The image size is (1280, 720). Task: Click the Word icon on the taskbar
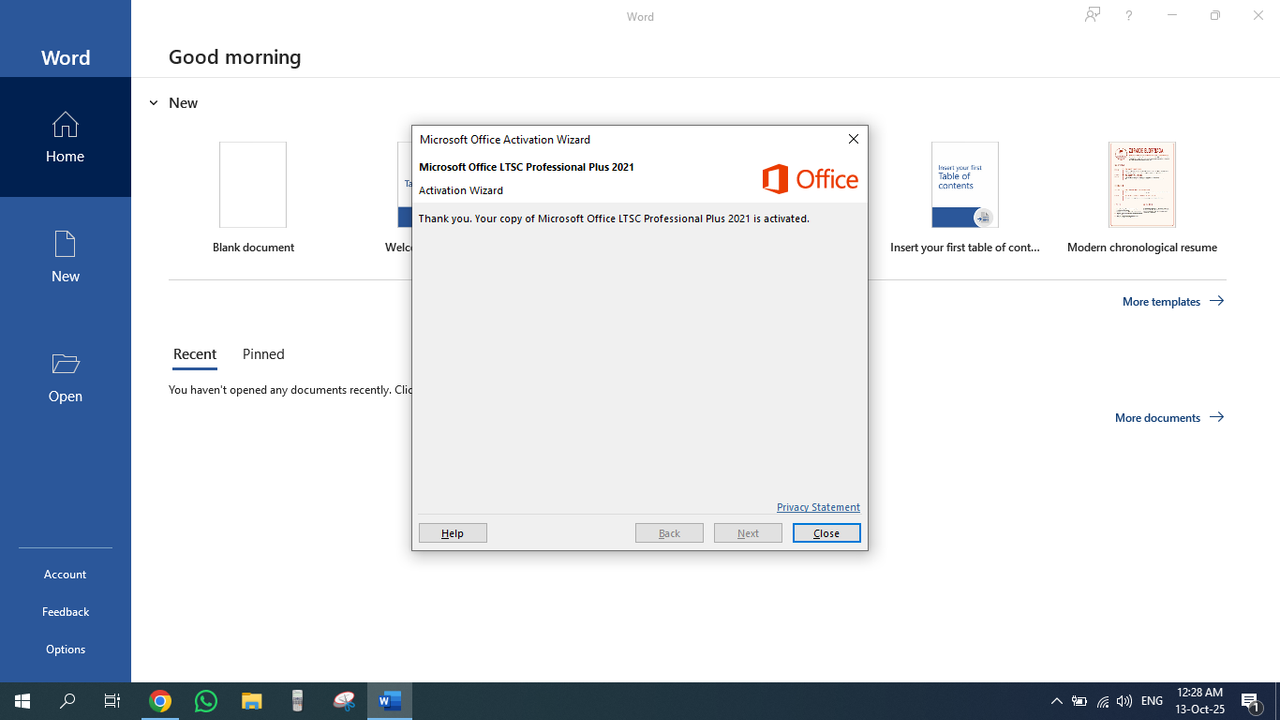(x=390, y=701)
